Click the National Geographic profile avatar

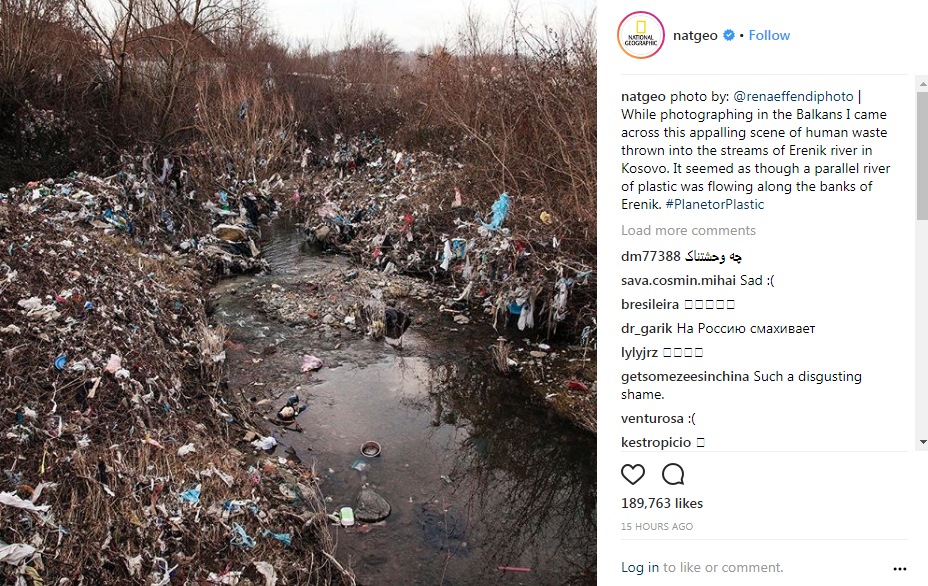click(640, 35)
